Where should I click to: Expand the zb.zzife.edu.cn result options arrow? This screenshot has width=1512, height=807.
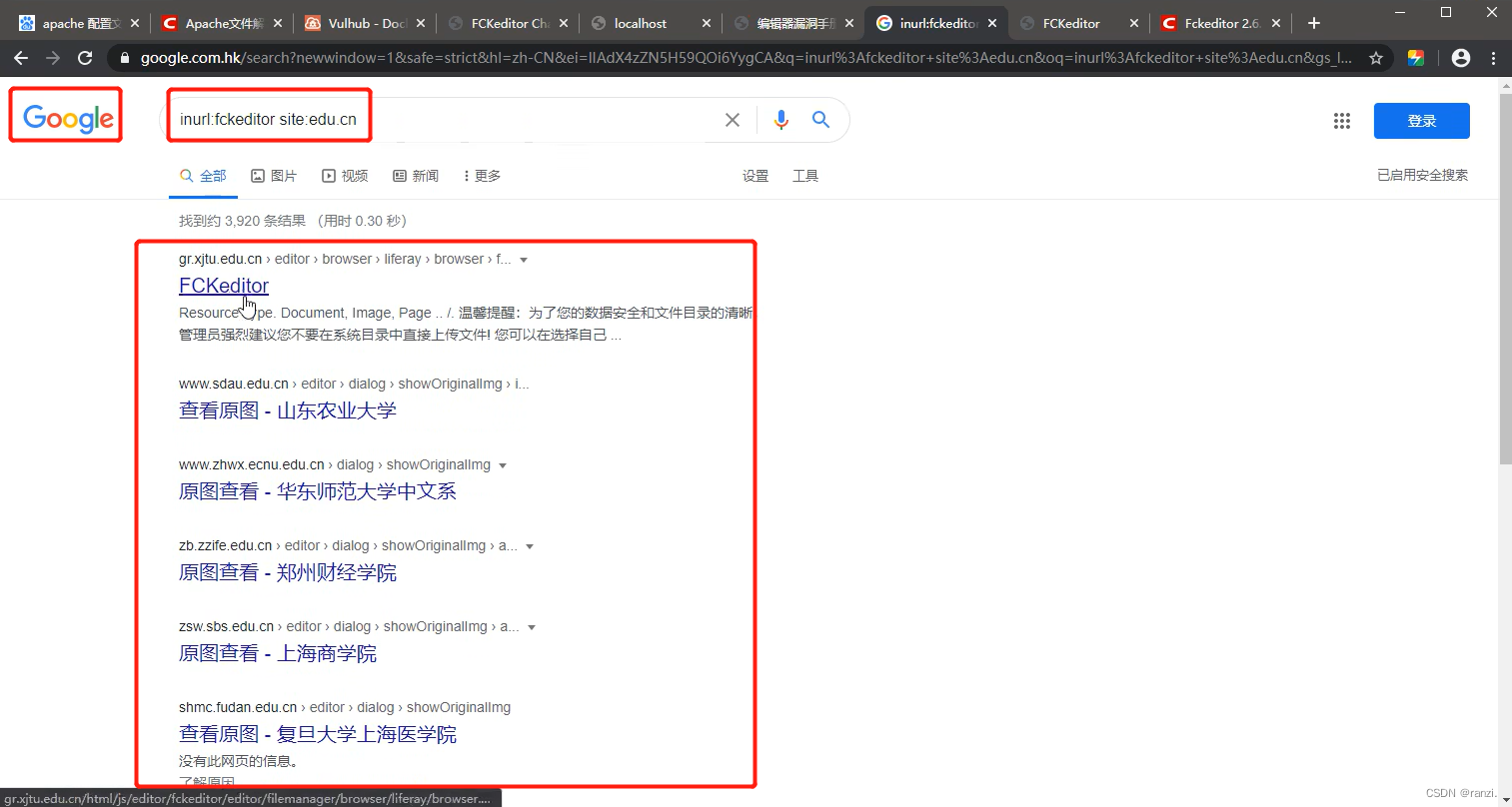pos(530,545)
